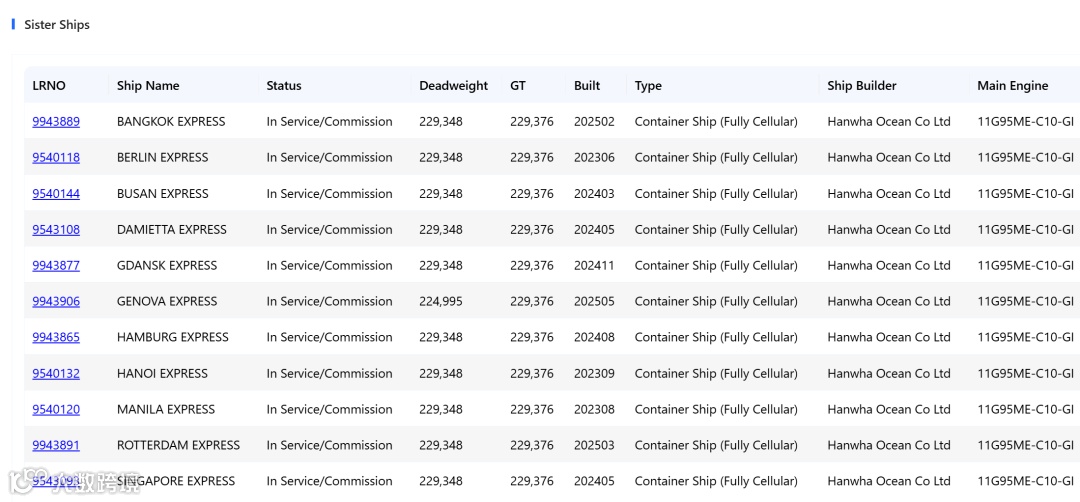Select Ship Builder cell in GDANSK EXPRESS row
Screen dimensions: 1080x502
tap(889, 265)
